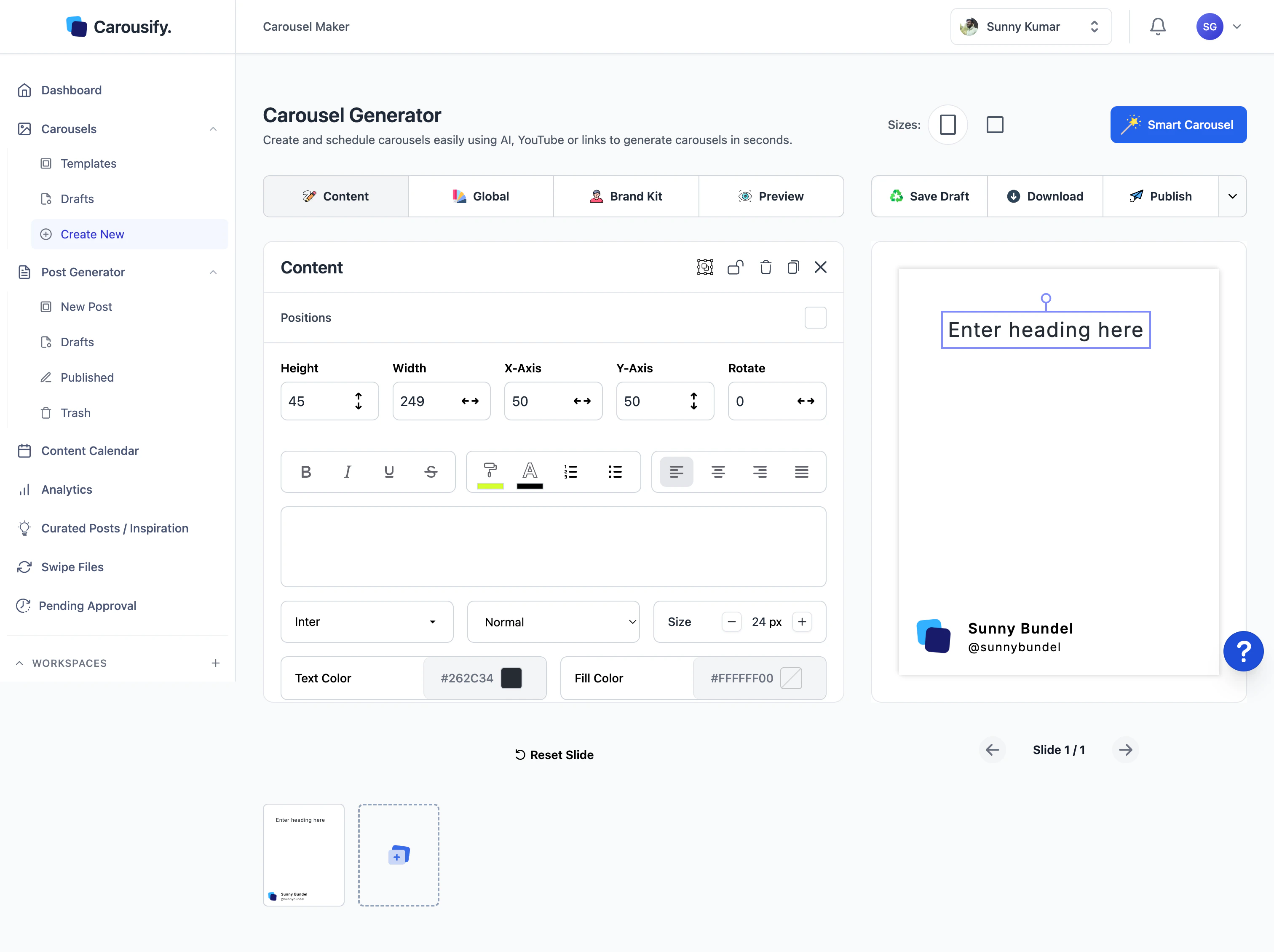Collapse the Post Generator sidebar section
This screenshot has width=1274, height=952.
[213, 272]
